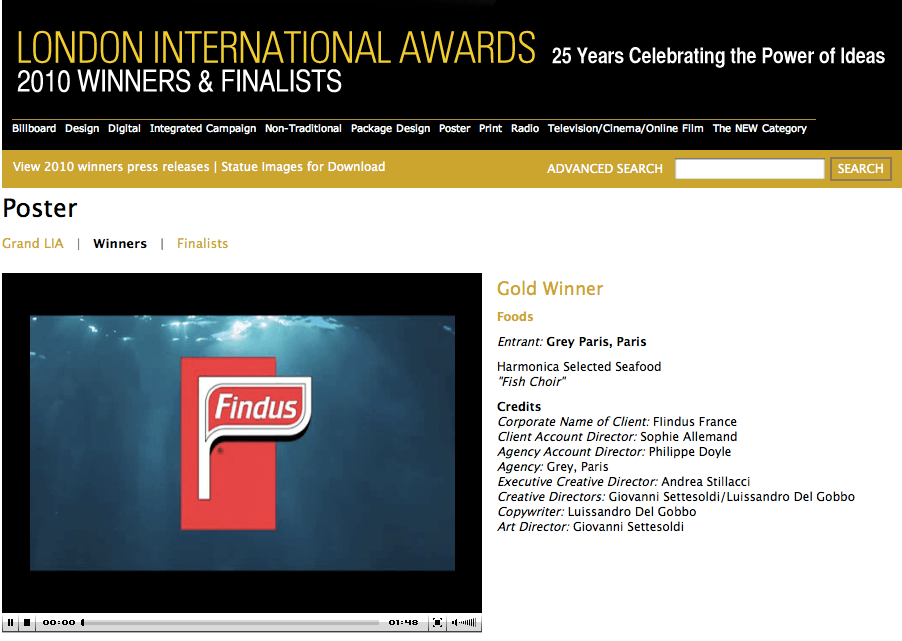Click the Art Director Giovanni Settesoldi line
Viewport: 902px width, 641px height.
590,526
